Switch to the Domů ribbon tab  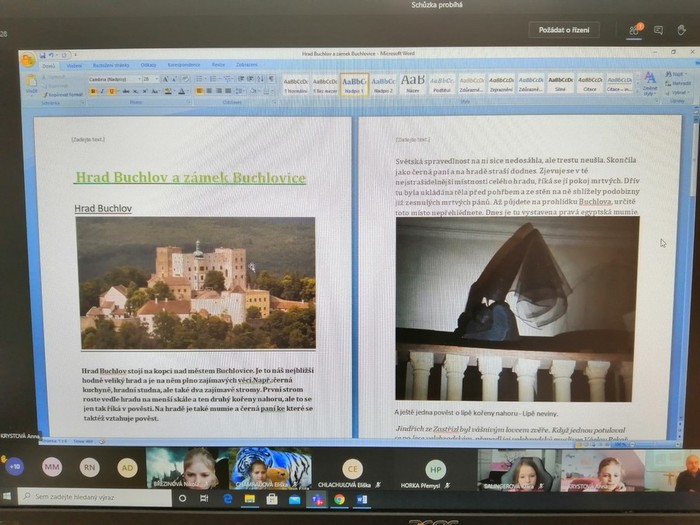pyautogui.click(x=48, y=66)
